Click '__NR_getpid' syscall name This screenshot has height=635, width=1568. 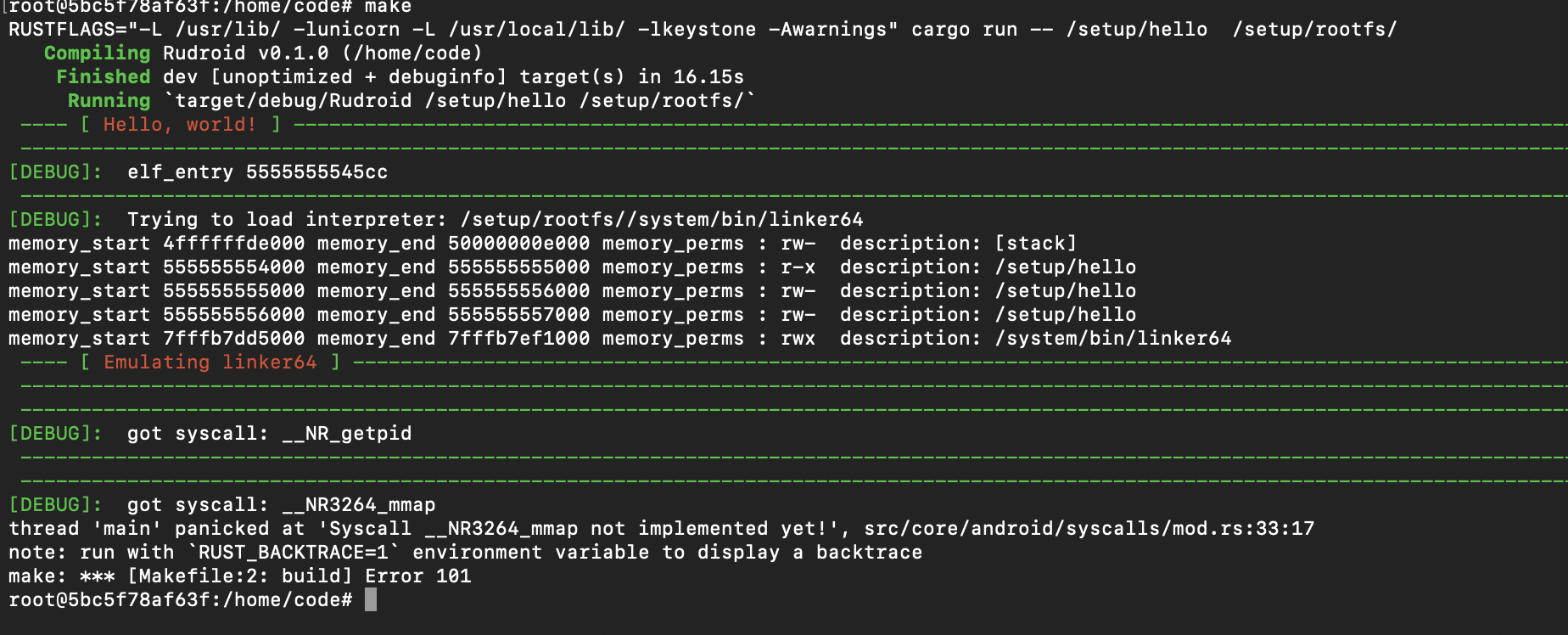coord(347,433)
